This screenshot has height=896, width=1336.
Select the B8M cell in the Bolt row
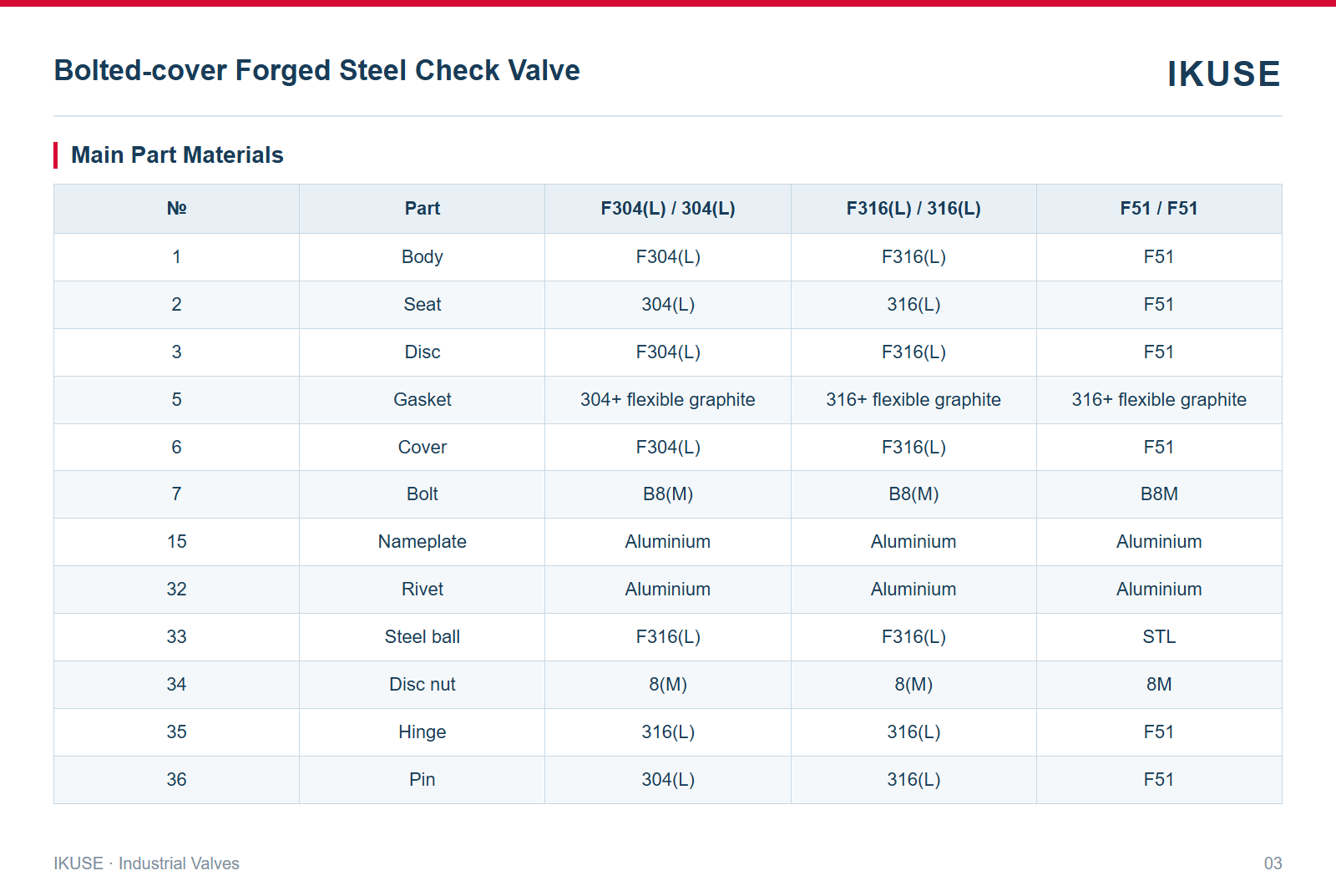[x=1159, y=494]
